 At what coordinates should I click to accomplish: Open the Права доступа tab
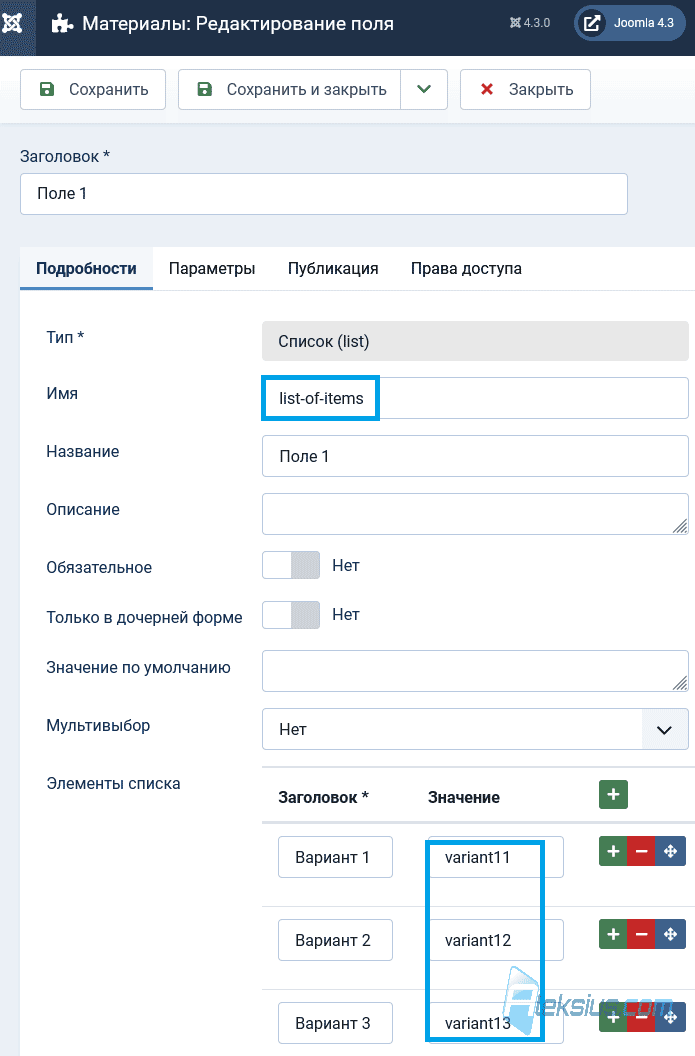tap(466, 269)
